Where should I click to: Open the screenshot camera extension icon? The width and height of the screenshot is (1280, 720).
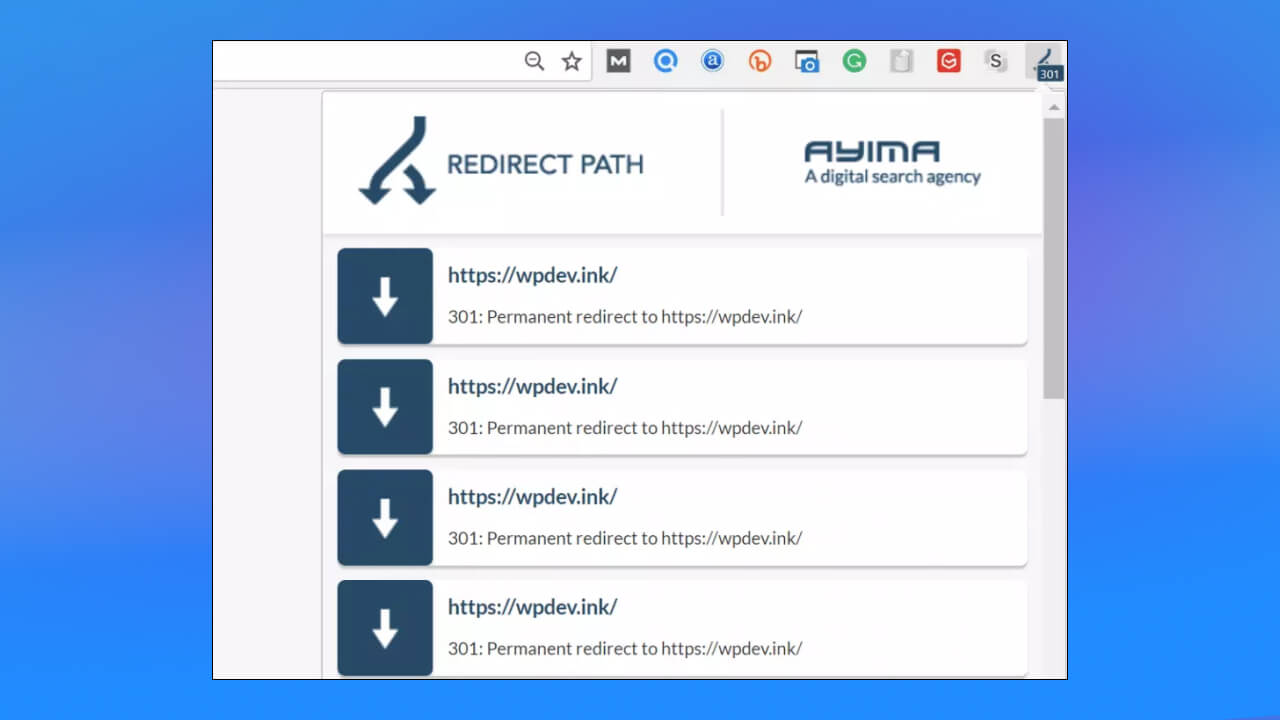(806, 62)
